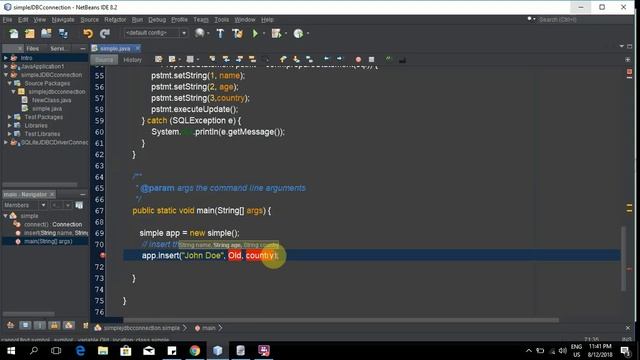Open the File menu

point(7,20)
